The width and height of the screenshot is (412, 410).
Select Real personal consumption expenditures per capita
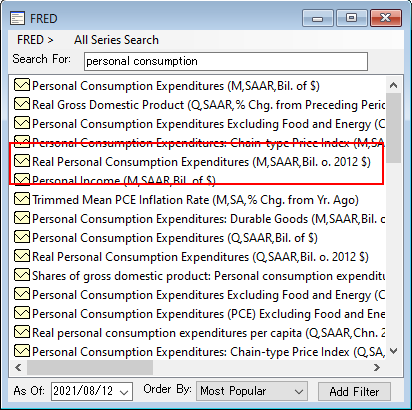pos(208,333)
